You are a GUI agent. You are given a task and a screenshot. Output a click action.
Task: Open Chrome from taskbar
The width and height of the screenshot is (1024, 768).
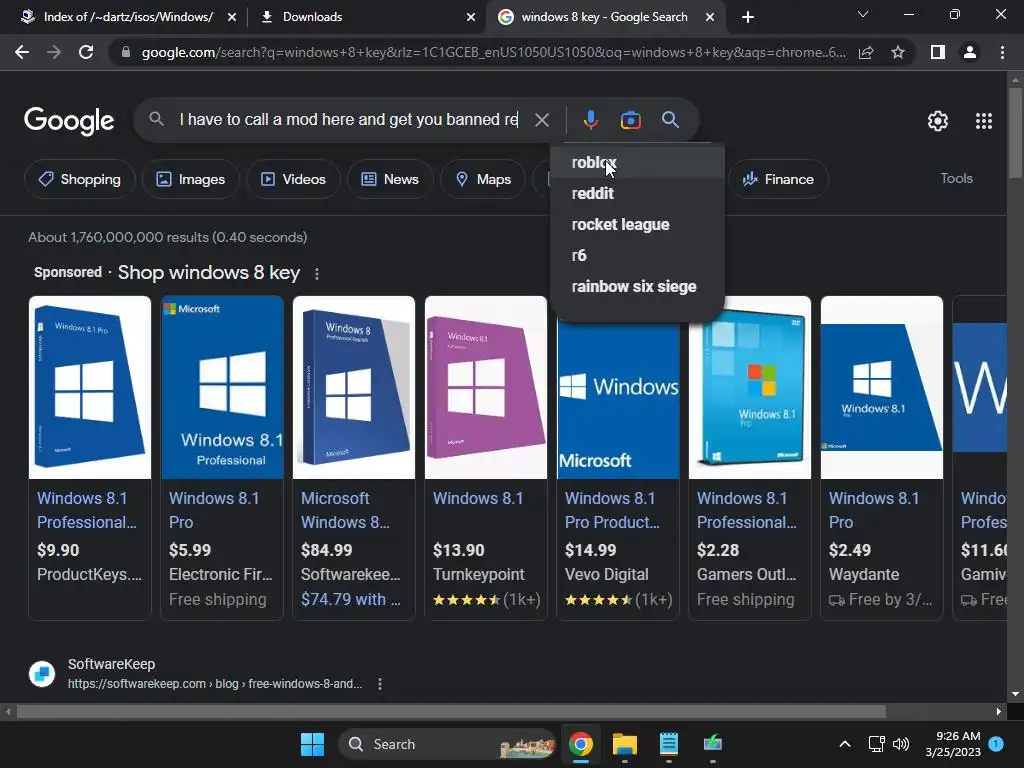click(x=581, y=744)
